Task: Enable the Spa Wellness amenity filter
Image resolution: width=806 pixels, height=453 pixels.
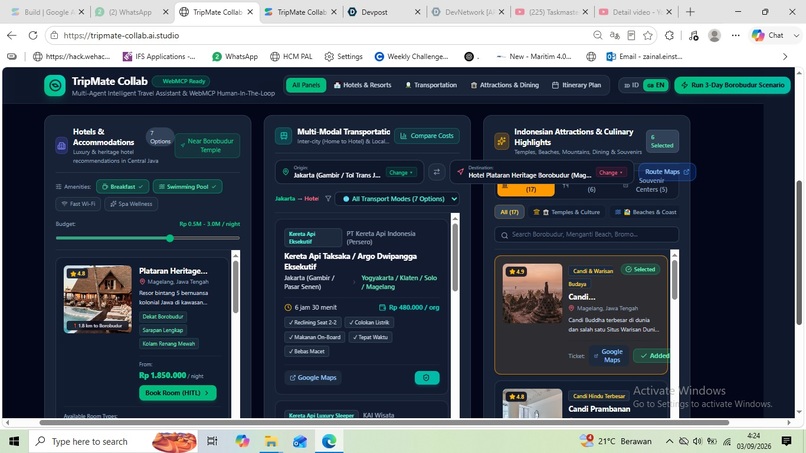Action: [x=131, y=204]
